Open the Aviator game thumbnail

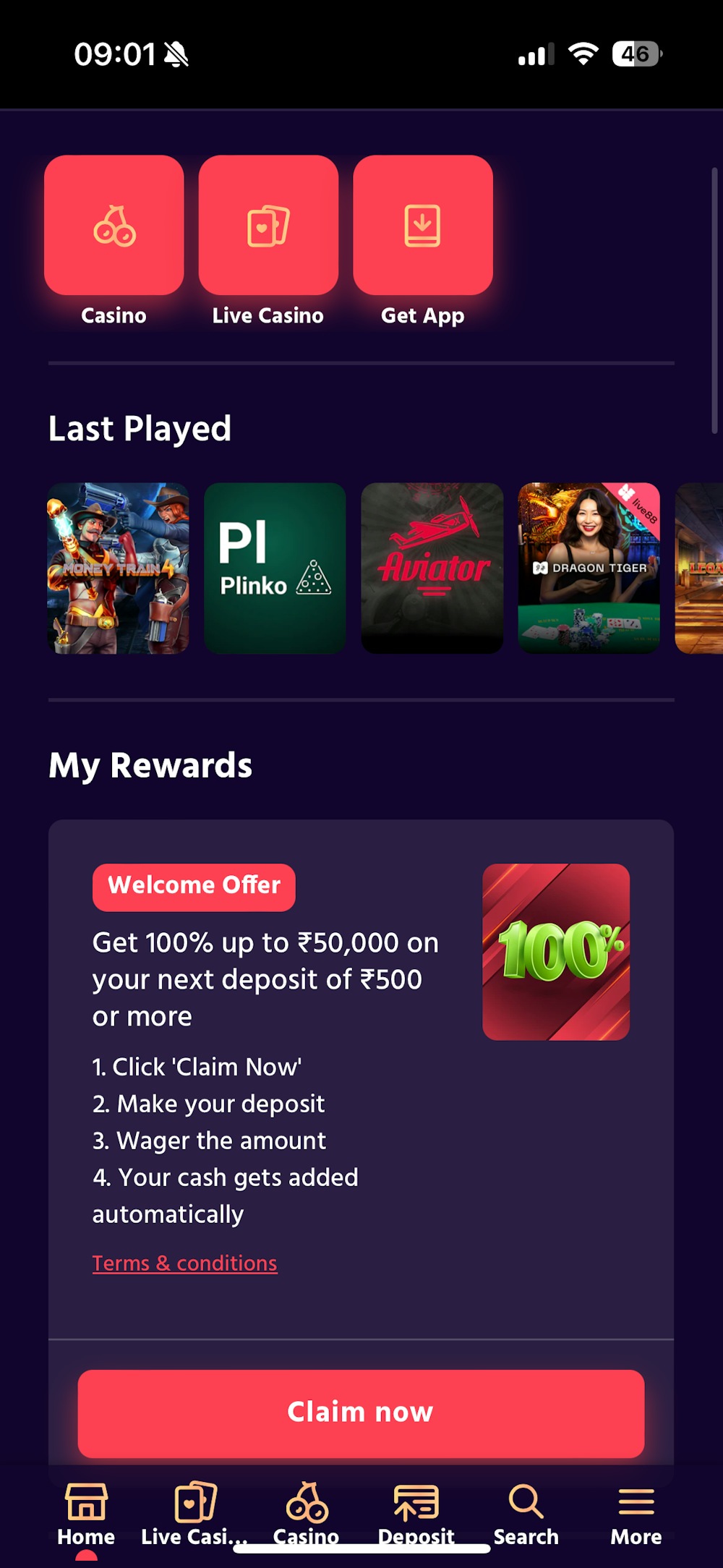click(432, 568)
